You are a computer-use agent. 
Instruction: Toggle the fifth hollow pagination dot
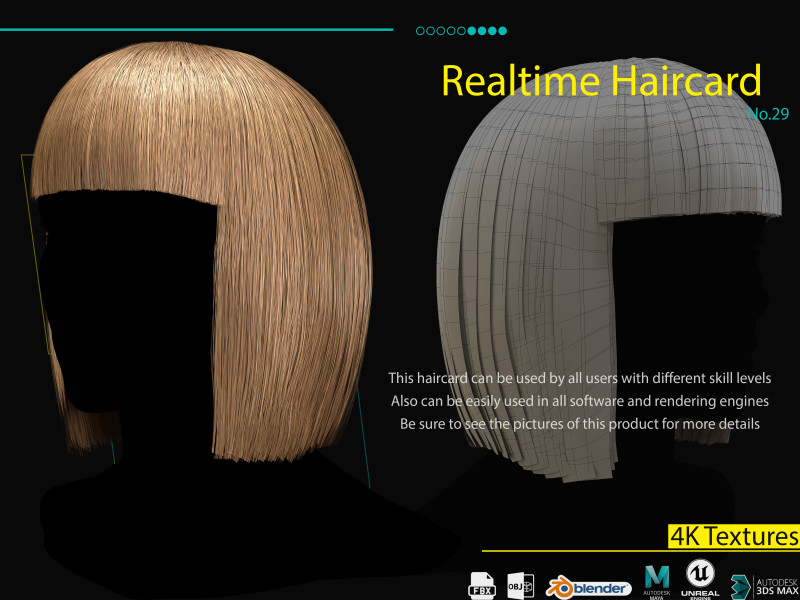[462, 31]
